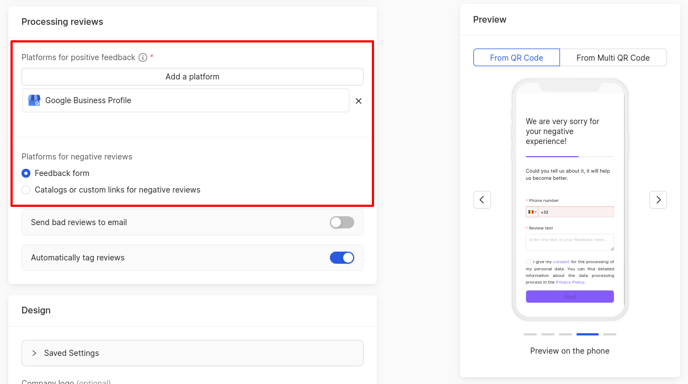Click the Google Business Profile store icon
Screen dimensions: 688x384
34,100
